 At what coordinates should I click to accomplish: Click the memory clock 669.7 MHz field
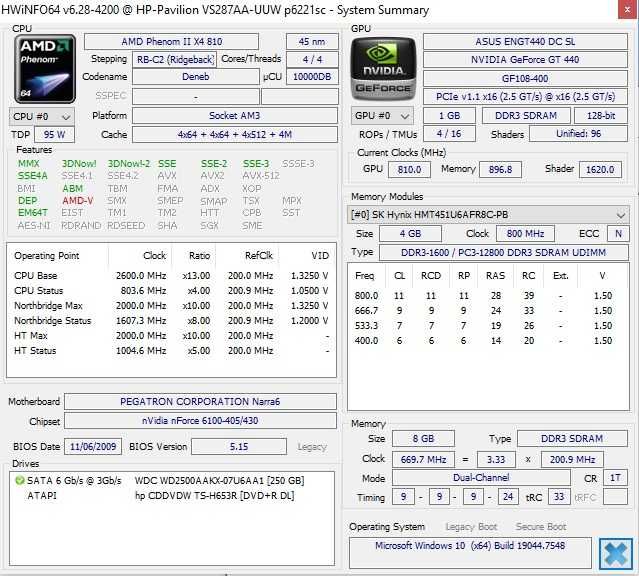[x=423, y=459]
